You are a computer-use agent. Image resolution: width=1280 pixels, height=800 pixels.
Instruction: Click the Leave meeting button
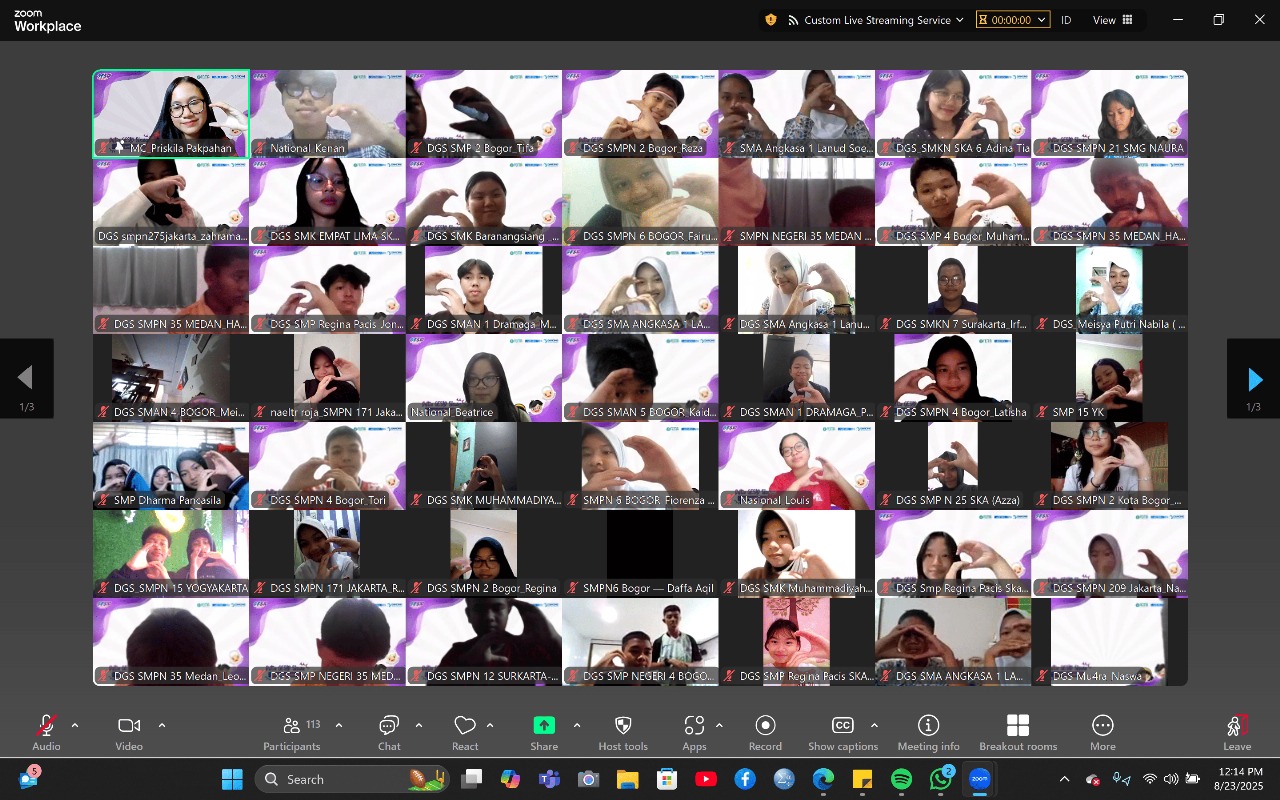pos(1237,732)
